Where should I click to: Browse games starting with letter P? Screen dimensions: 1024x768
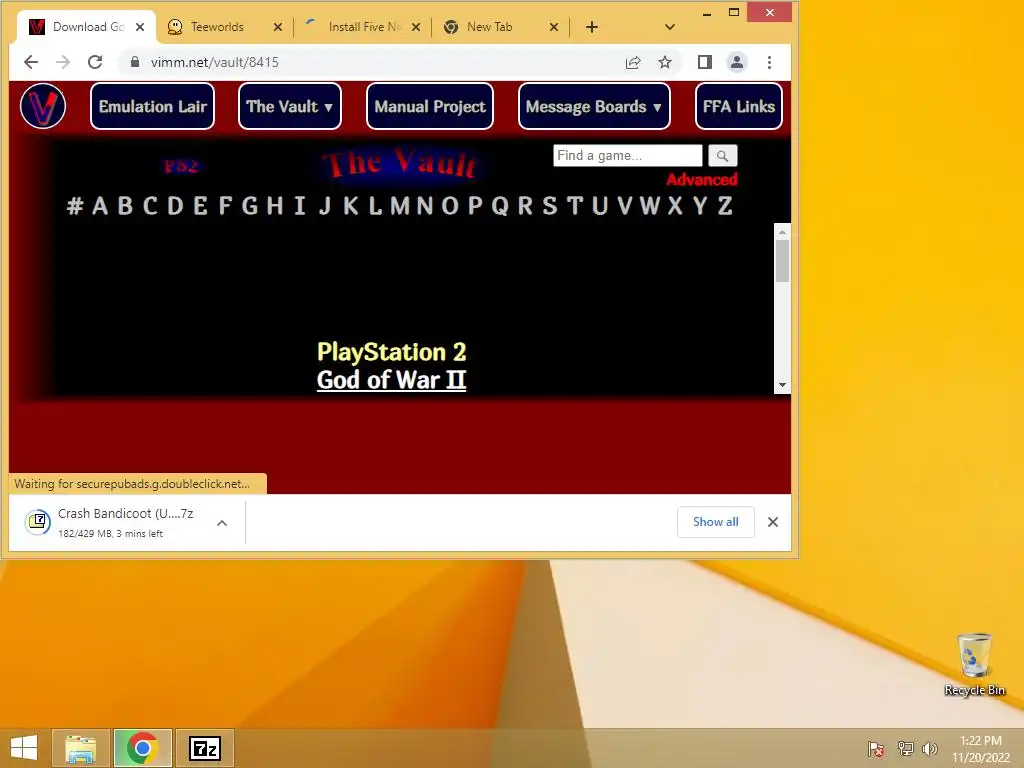(x=475, y=206)
